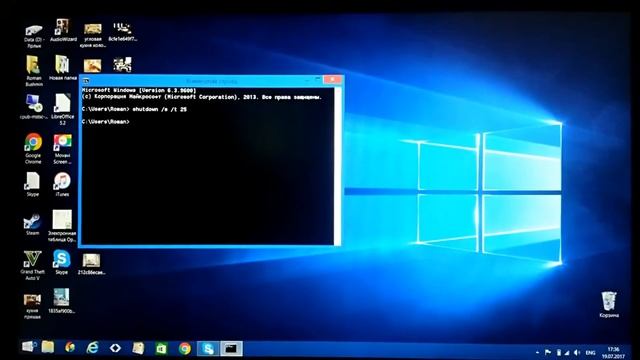This screenshot has height=360, width=640.
Task: Switch to Skype on the taskbar
Action: tap(208, 348)
